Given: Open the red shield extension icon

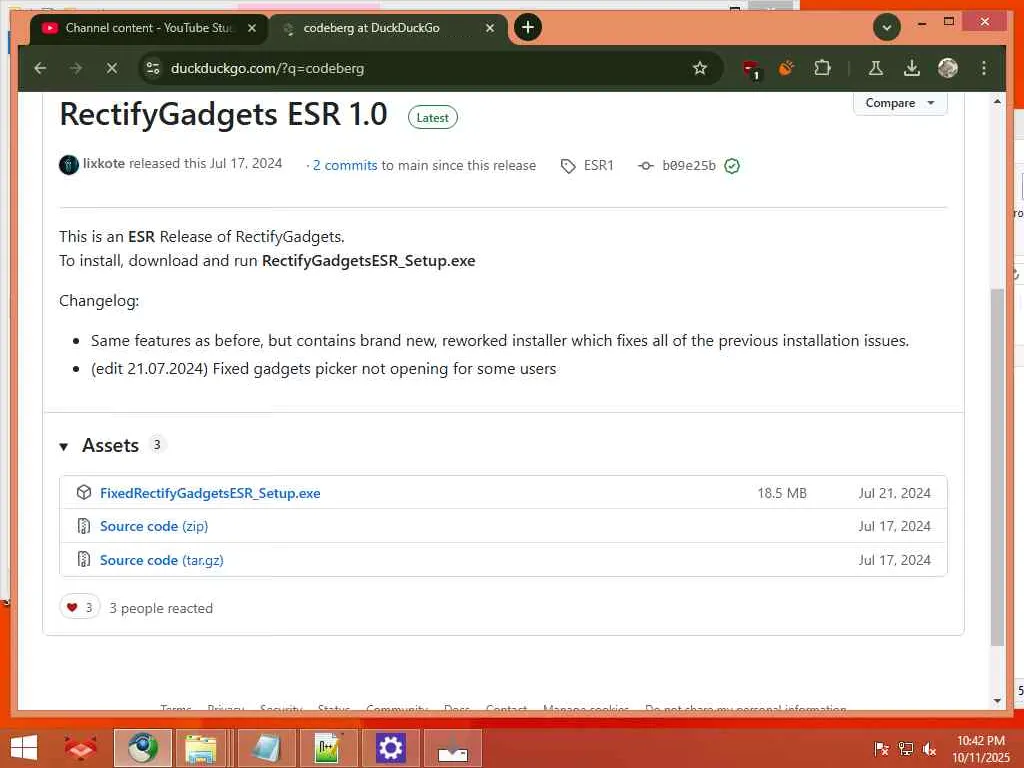Looking at the screenshot, I should (x=751, y=69).
